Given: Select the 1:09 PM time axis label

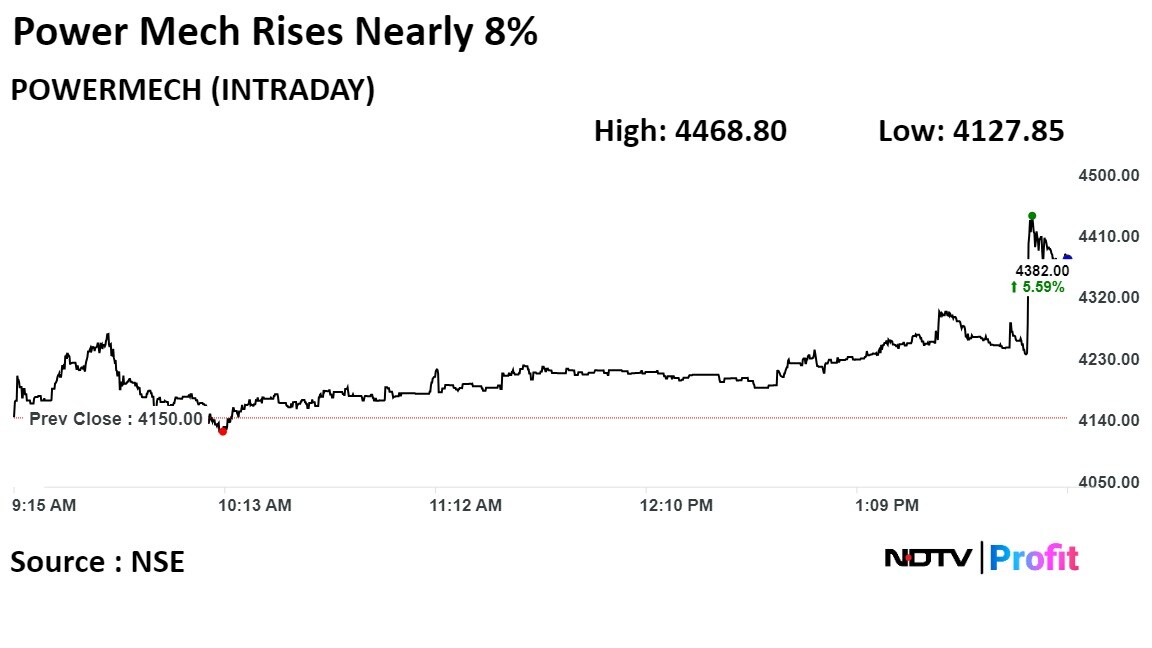Looking at the screenshot, I should pyautogui.click(x=887, y=506).
